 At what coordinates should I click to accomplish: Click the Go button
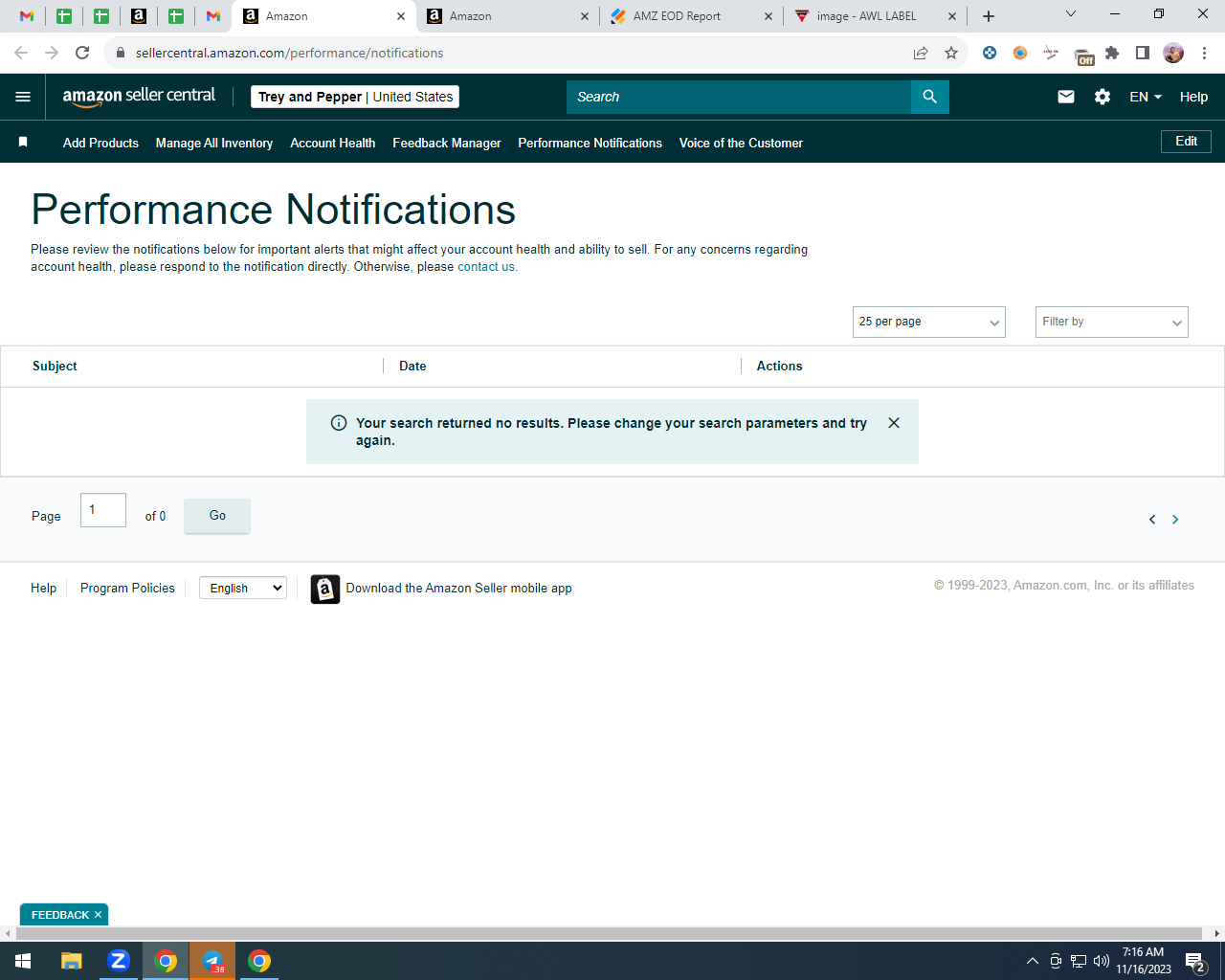pyautogui.click(x=217, y=516)
